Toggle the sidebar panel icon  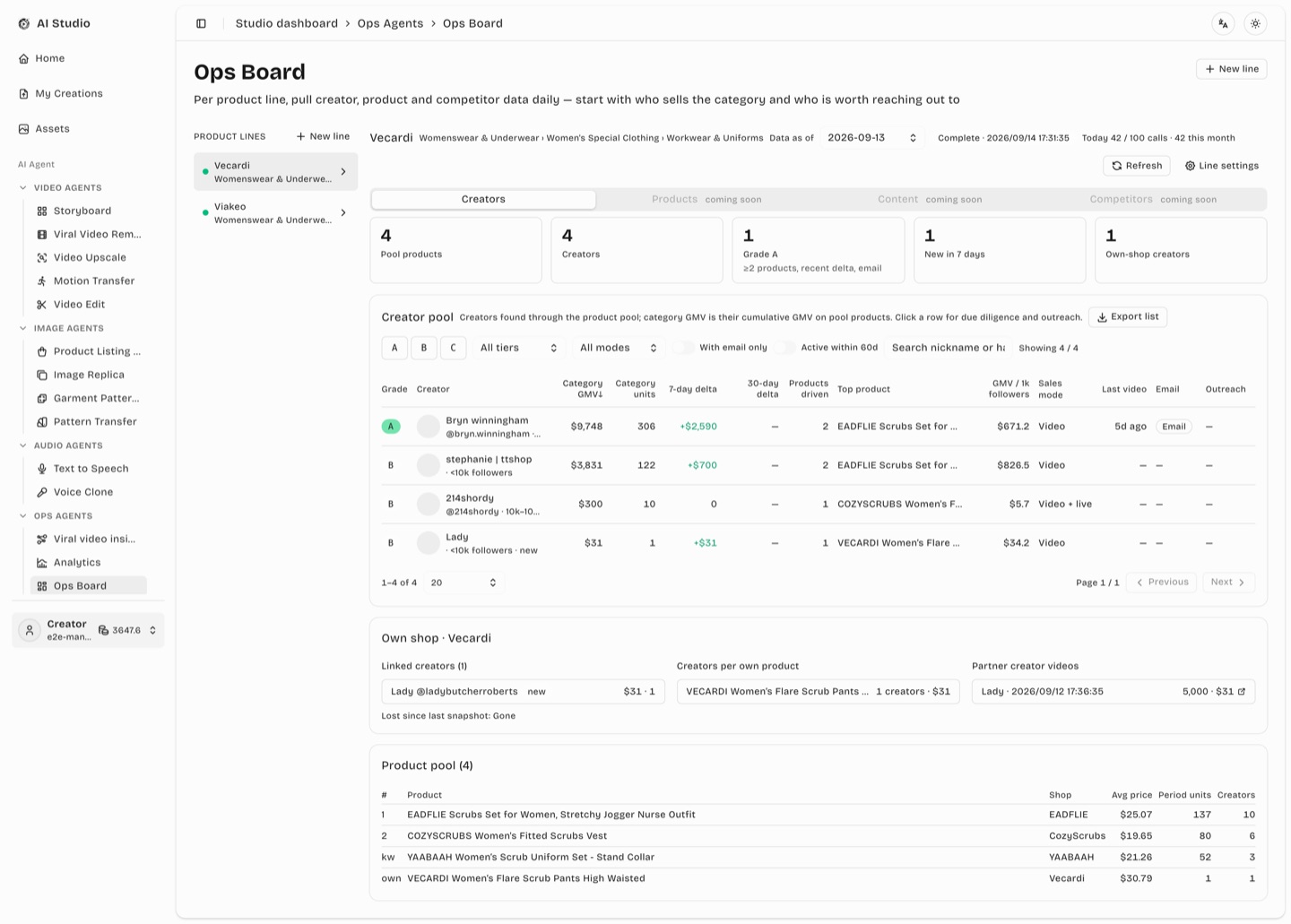coord(201,23)
